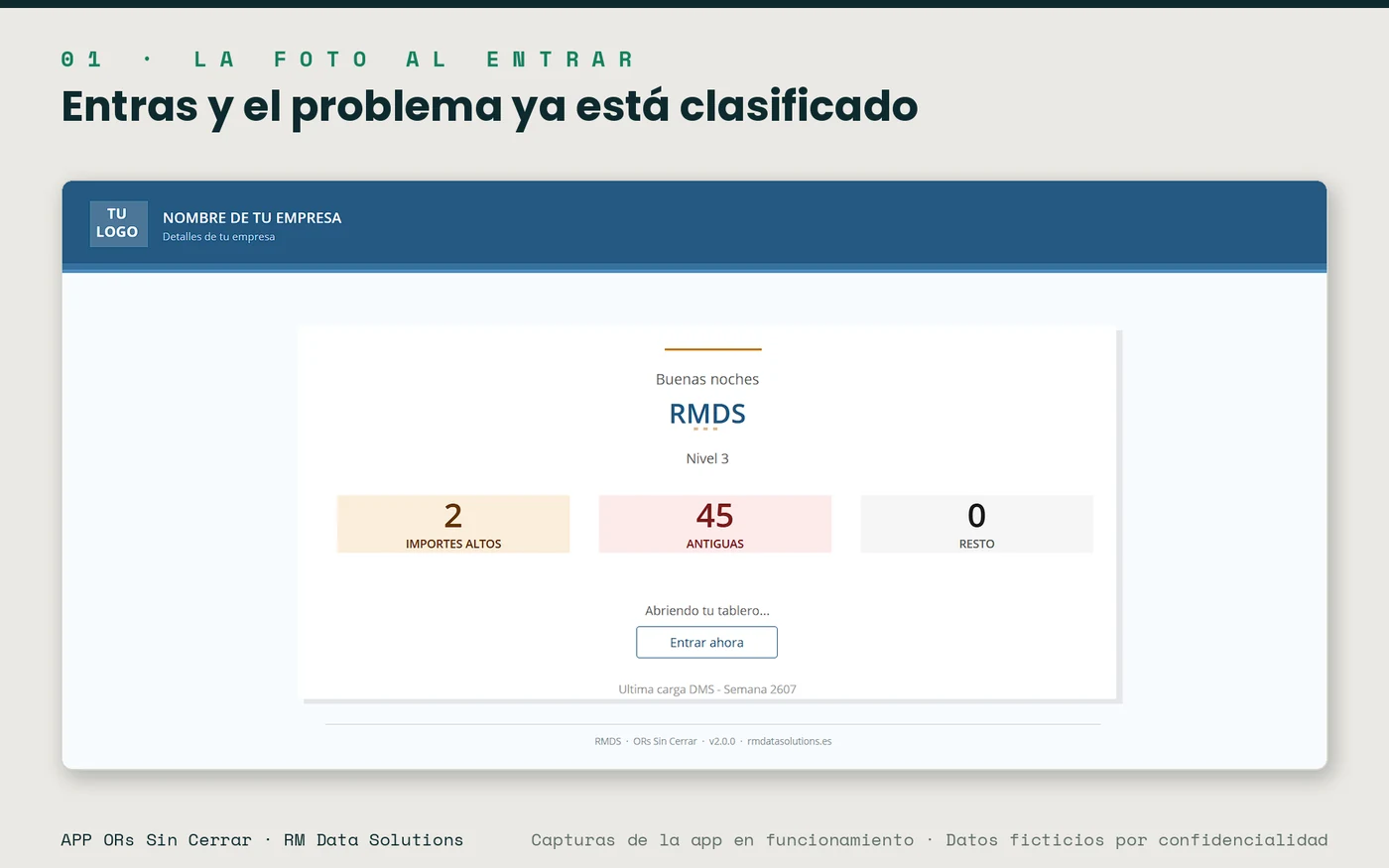Open the rmdatasolutions.es footer link
1389x868 pixels.
790,741
